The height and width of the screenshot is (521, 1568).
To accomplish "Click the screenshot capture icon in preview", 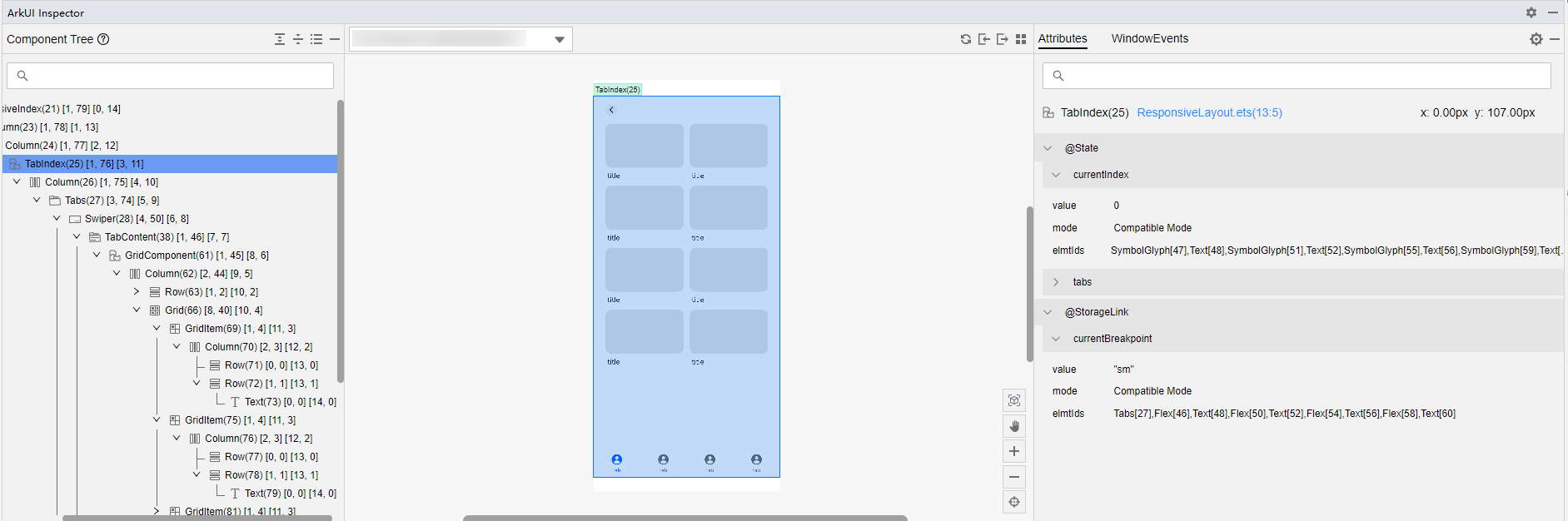I will (1014, 400).
